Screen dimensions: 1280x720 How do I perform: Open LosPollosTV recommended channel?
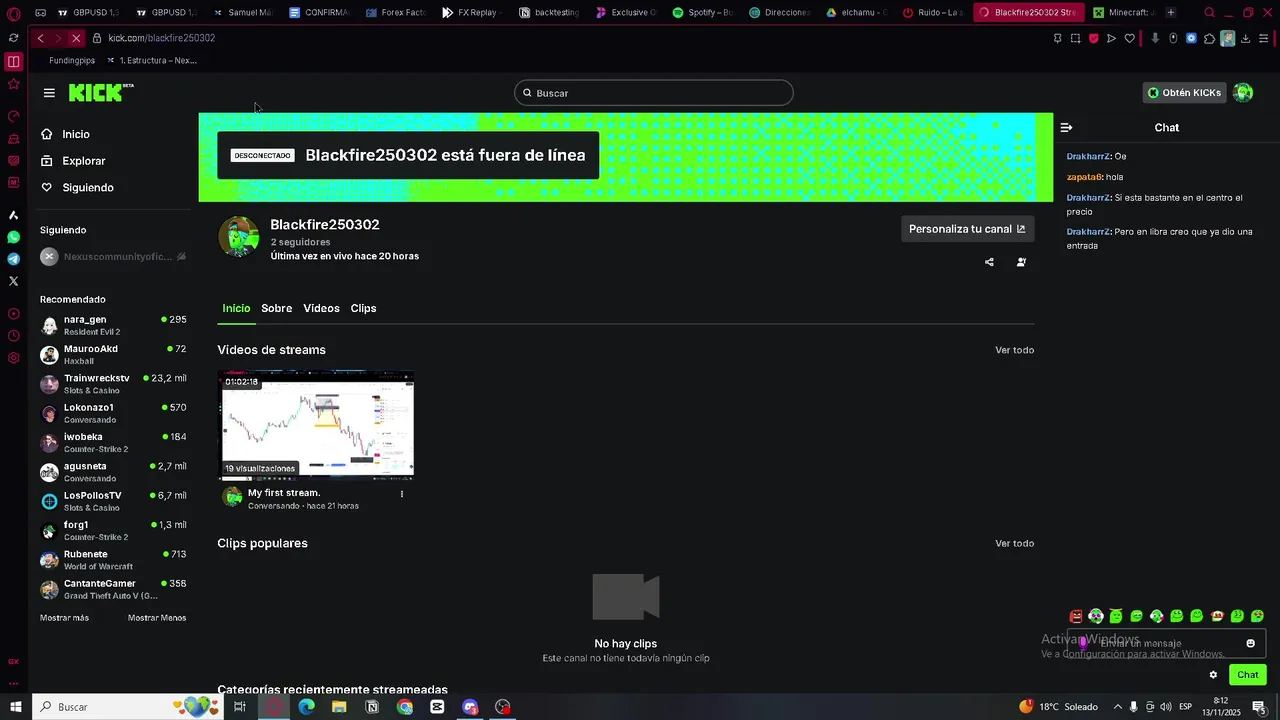(113, 502)
